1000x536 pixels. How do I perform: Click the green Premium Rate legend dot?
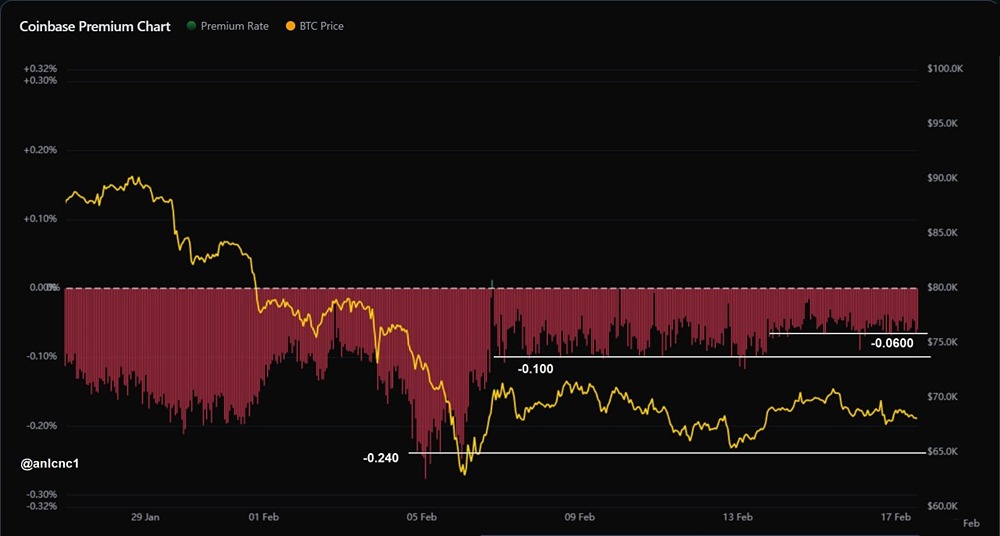[x=191, y=26]
